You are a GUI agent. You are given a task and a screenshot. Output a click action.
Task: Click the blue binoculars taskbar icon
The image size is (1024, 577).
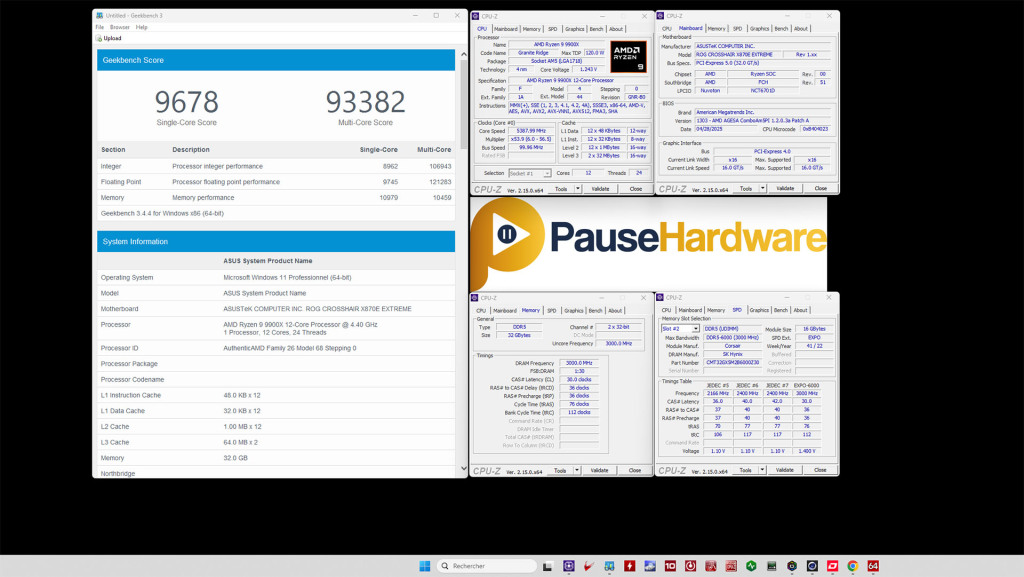point(609,566)
